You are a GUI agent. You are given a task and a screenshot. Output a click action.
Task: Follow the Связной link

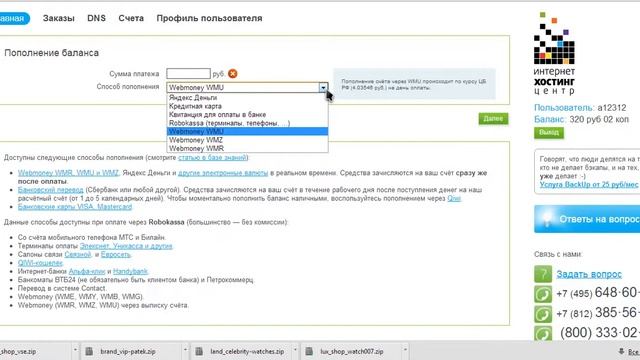coord(78,254)
